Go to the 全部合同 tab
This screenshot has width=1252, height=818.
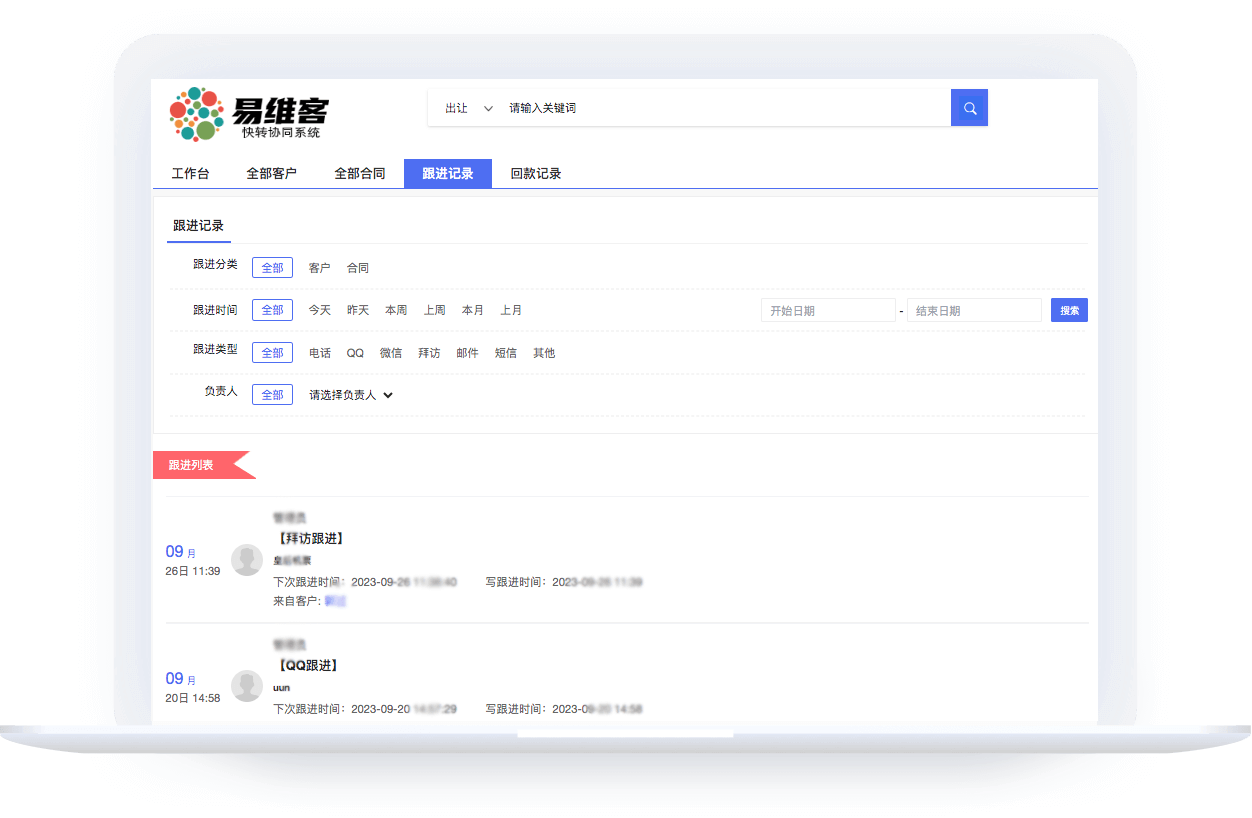[359, 174]
